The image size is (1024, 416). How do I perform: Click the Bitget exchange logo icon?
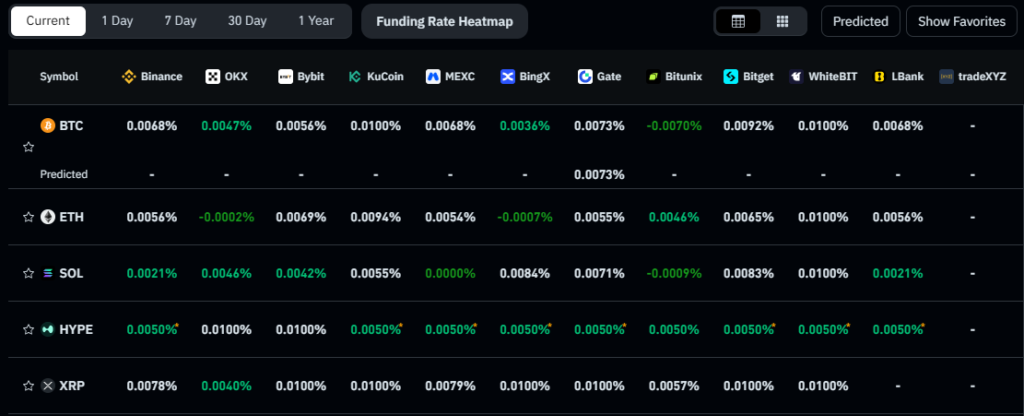coord(731,76)
